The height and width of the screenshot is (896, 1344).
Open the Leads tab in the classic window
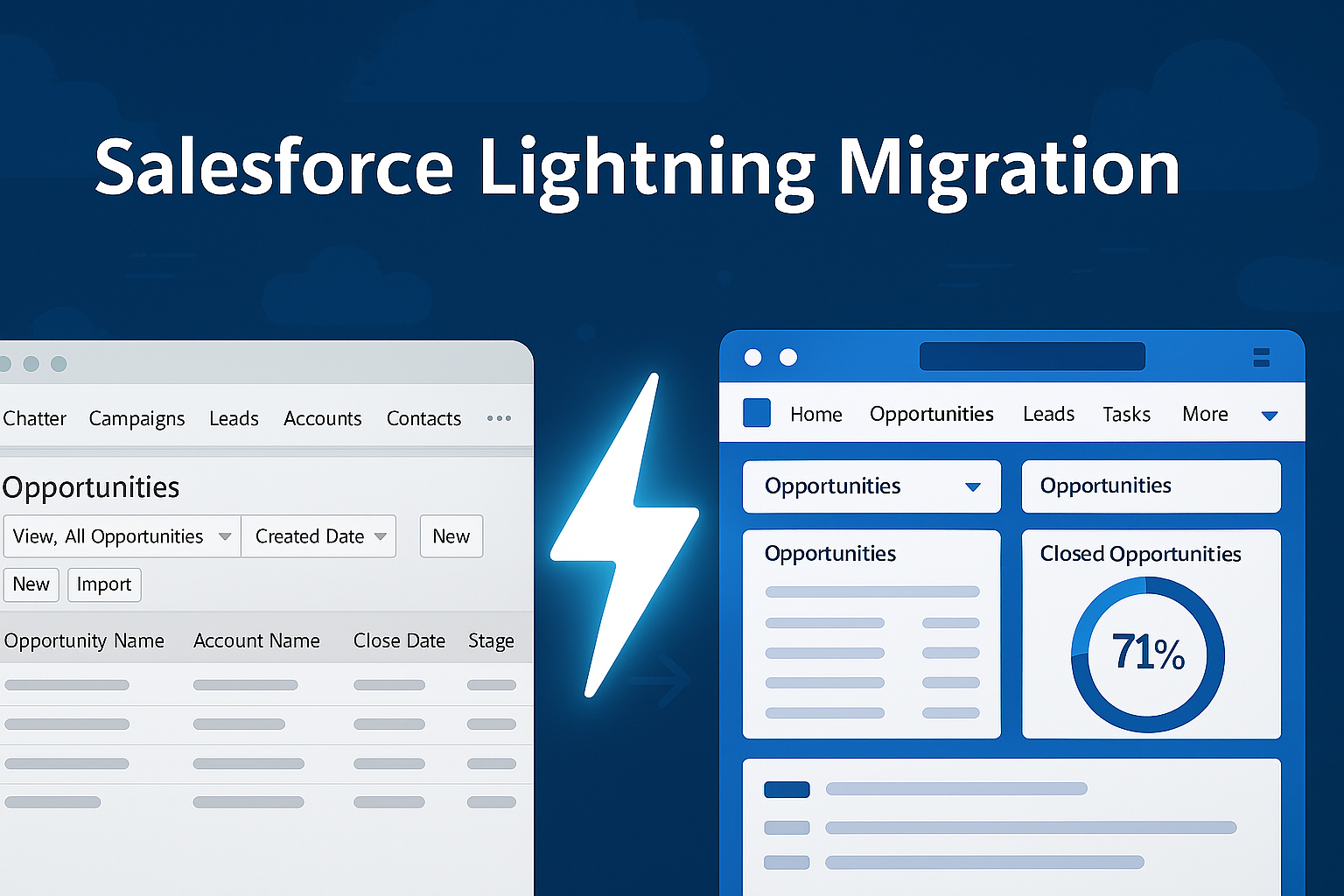click(234, 418)
